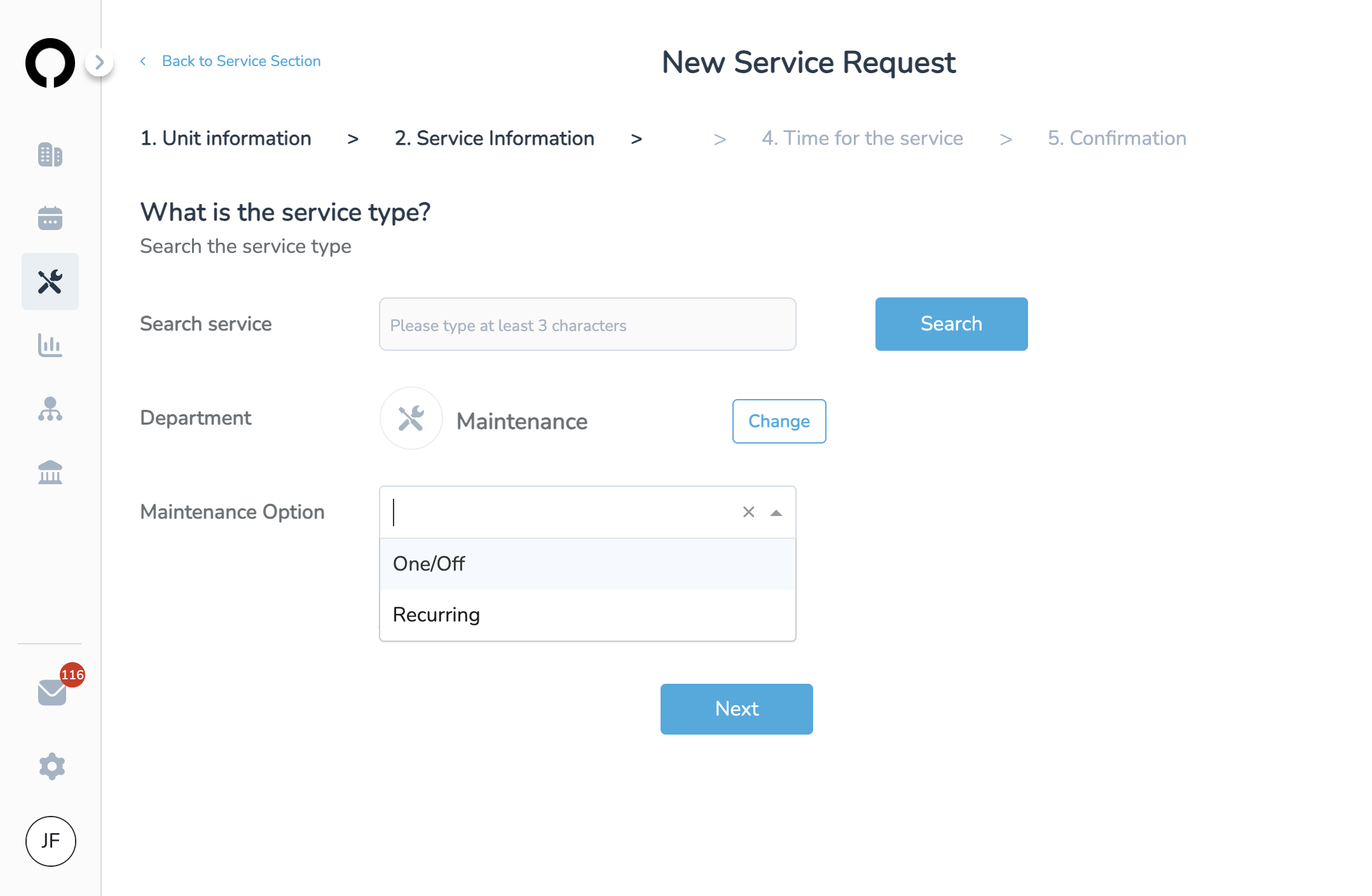The image size is (1372, 896).
Task: Go to step 1. Unit information
Action: [x=226, y=138]
